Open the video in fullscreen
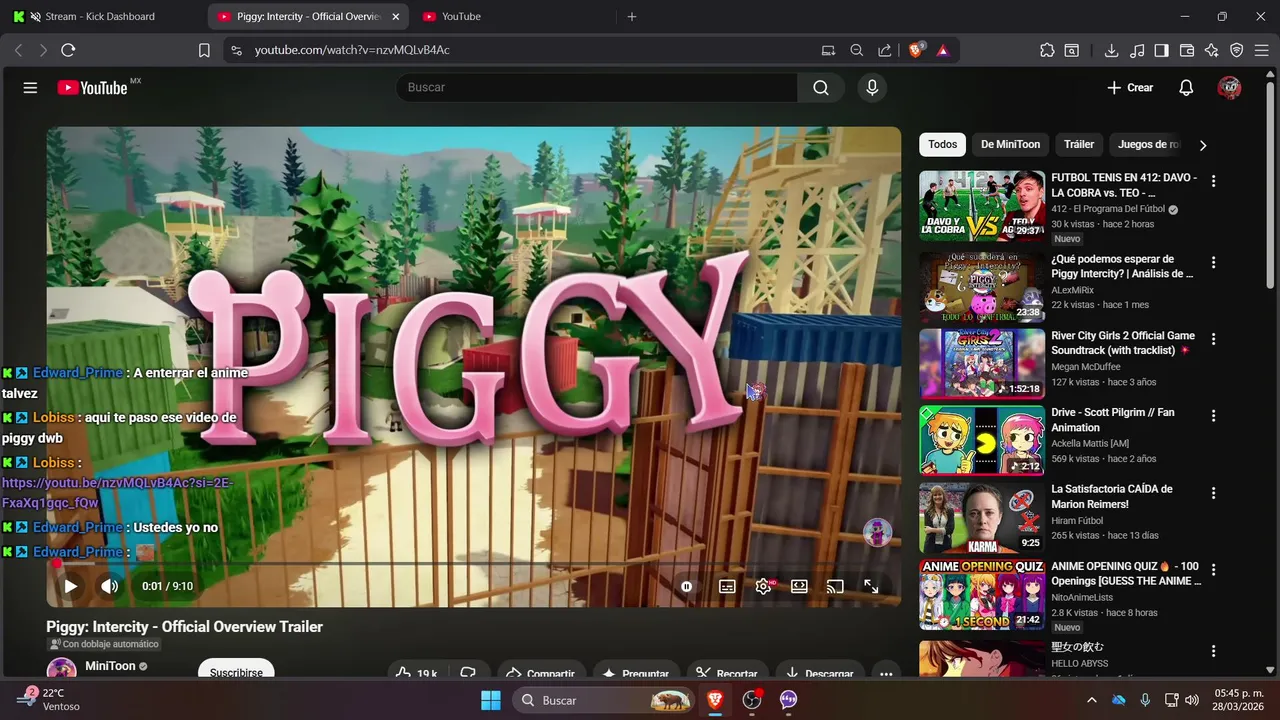Screen dimensions: 1280x720 (871, 587)
